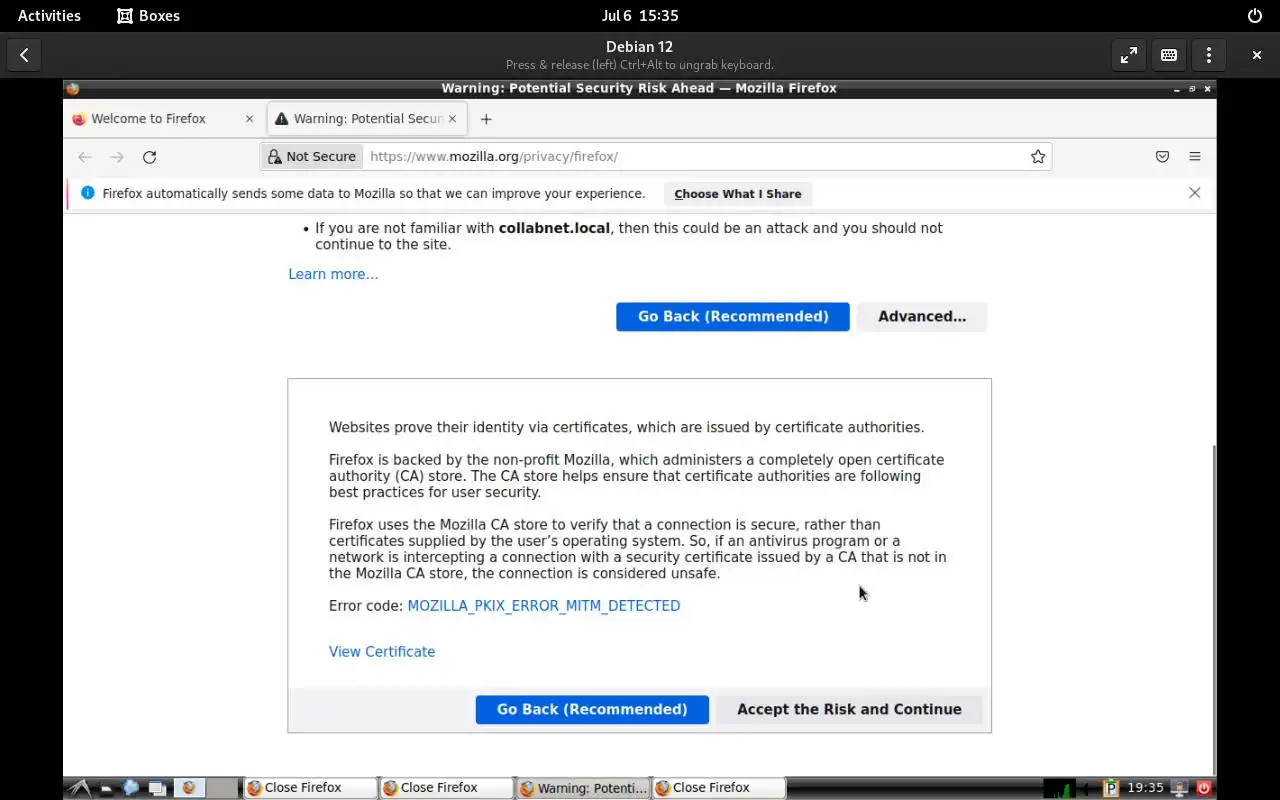This screenshot has width=1280, height=800.
Task: Toggle fullscreen for the Debian 12 box
Action: [x=1129, y=55]
